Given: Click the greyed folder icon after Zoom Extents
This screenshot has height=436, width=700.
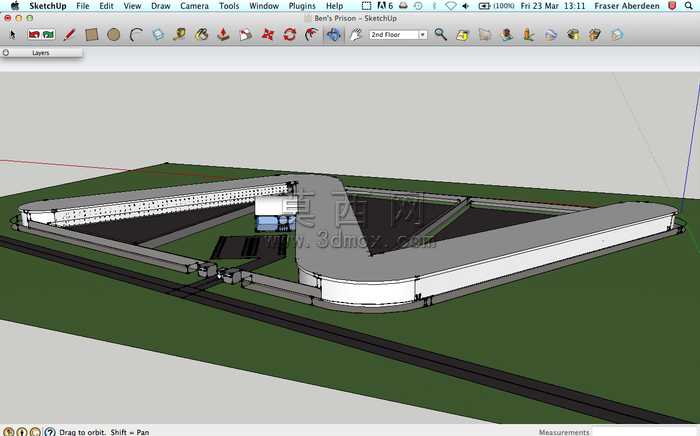Looking at the screenshot, I should (485, 34).
